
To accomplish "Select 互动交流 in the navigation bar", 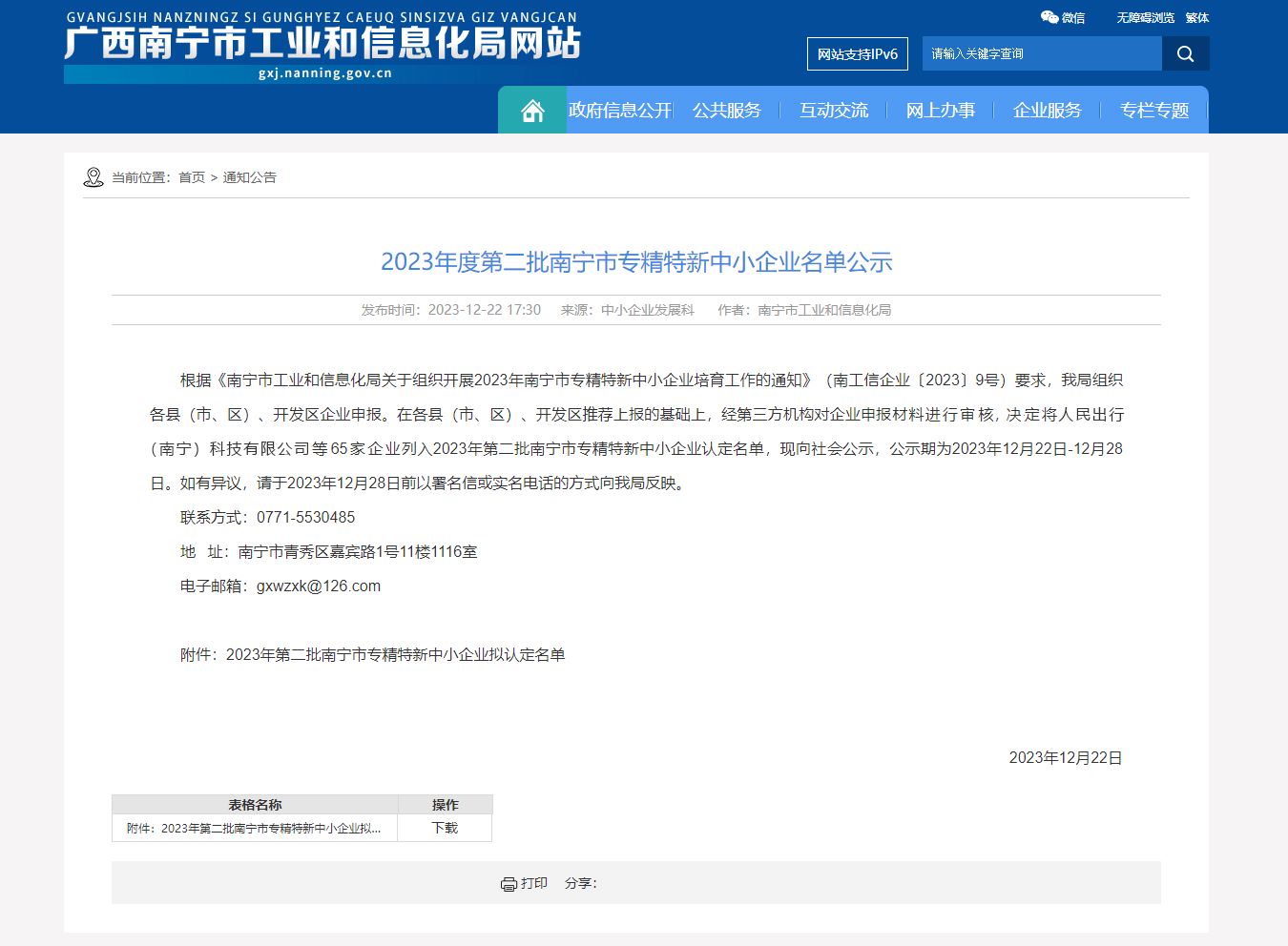I will 834,111.
